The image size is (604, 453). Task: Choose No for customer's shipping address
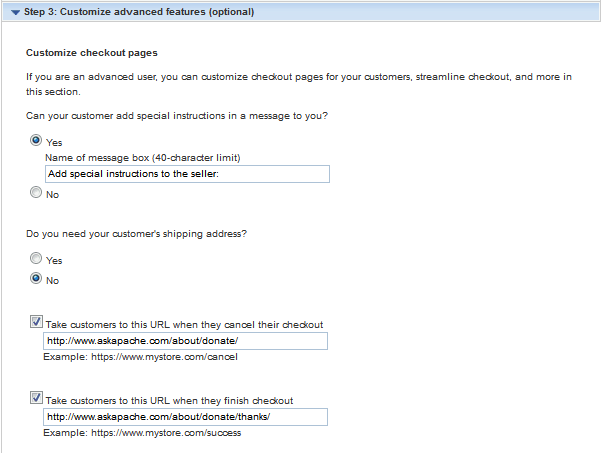point(37,279)
